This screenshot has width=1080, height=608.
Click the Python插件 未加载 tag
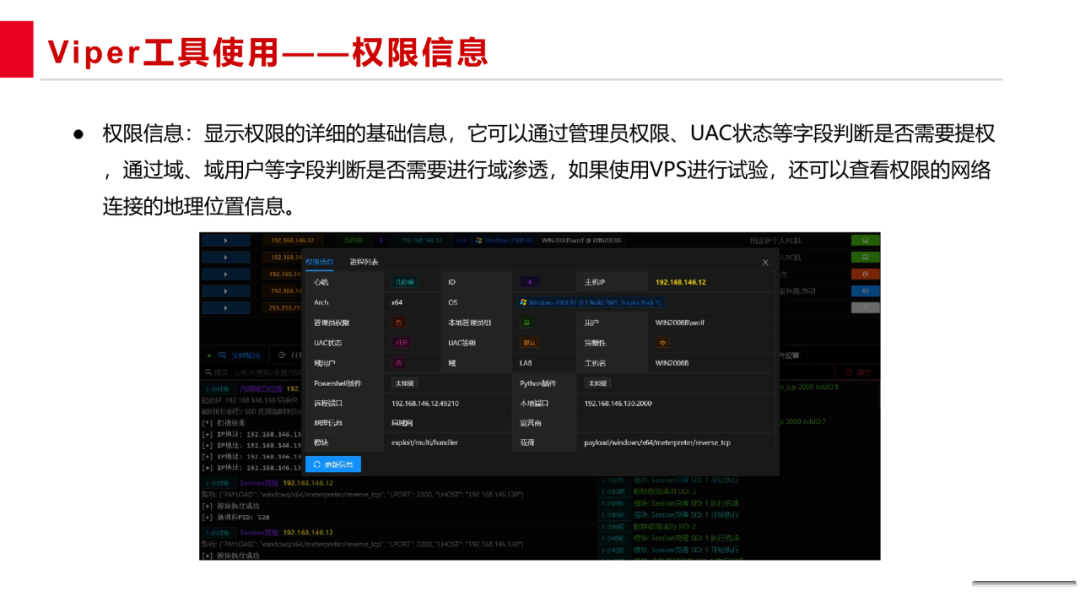point(597,383)
